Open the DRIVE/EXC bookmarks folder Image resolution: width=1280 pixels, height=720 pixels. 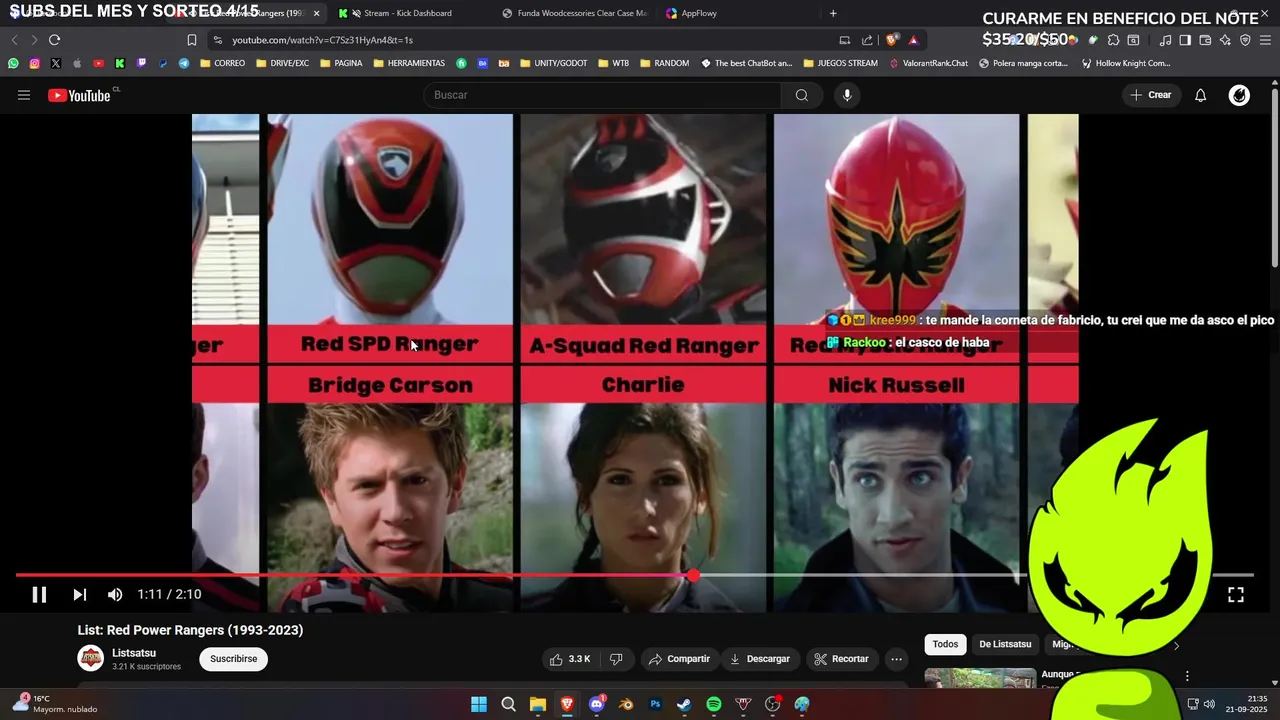[x=282, y=63]
